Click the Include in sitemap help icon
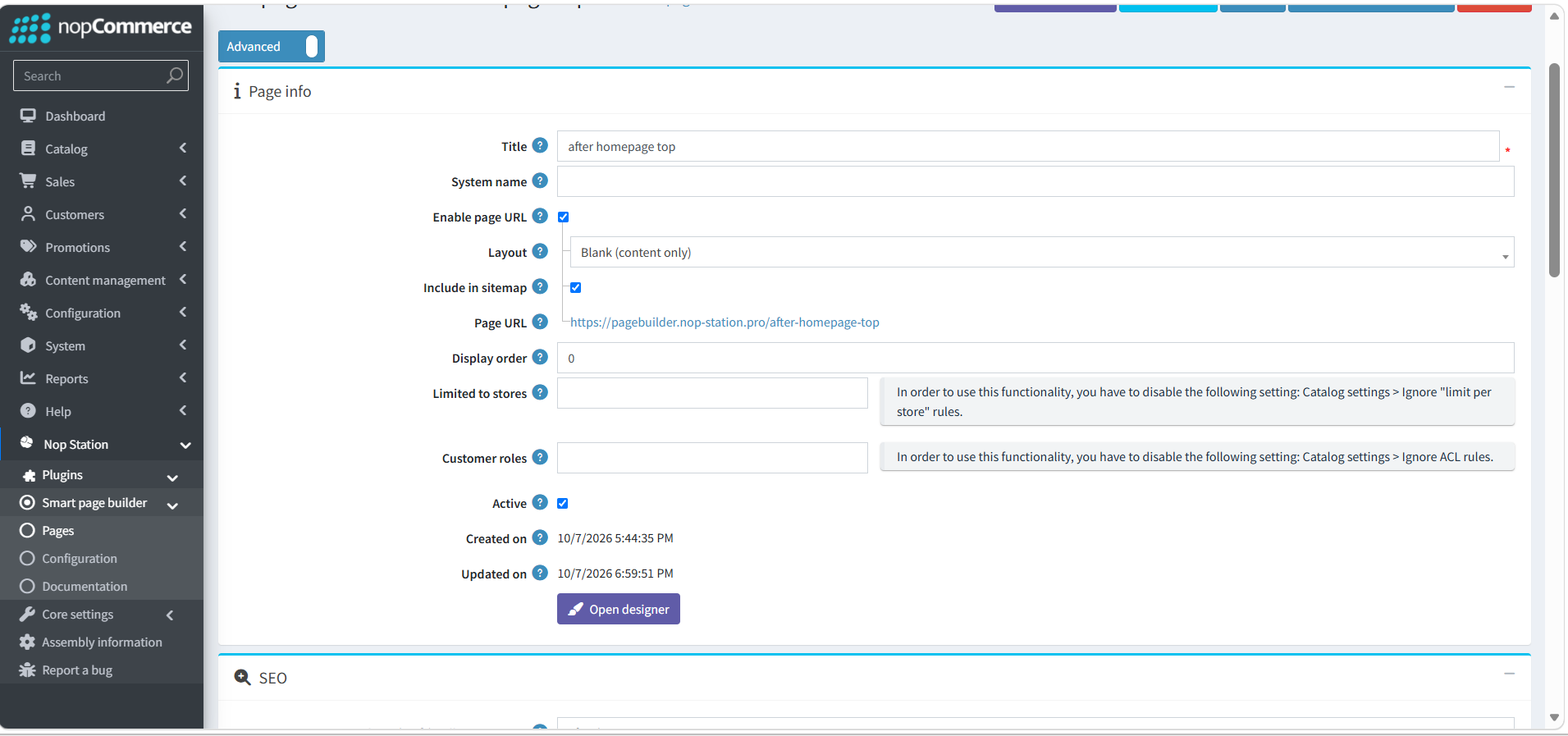The image size is (1568, 736). (x=540, y=286)
